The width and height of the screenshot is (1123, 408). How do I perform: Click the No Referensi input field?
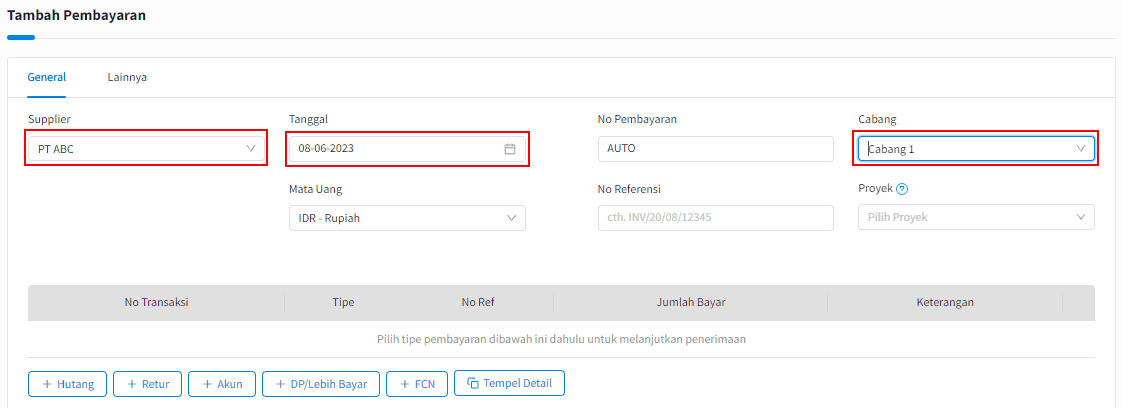tap(715, 218)
